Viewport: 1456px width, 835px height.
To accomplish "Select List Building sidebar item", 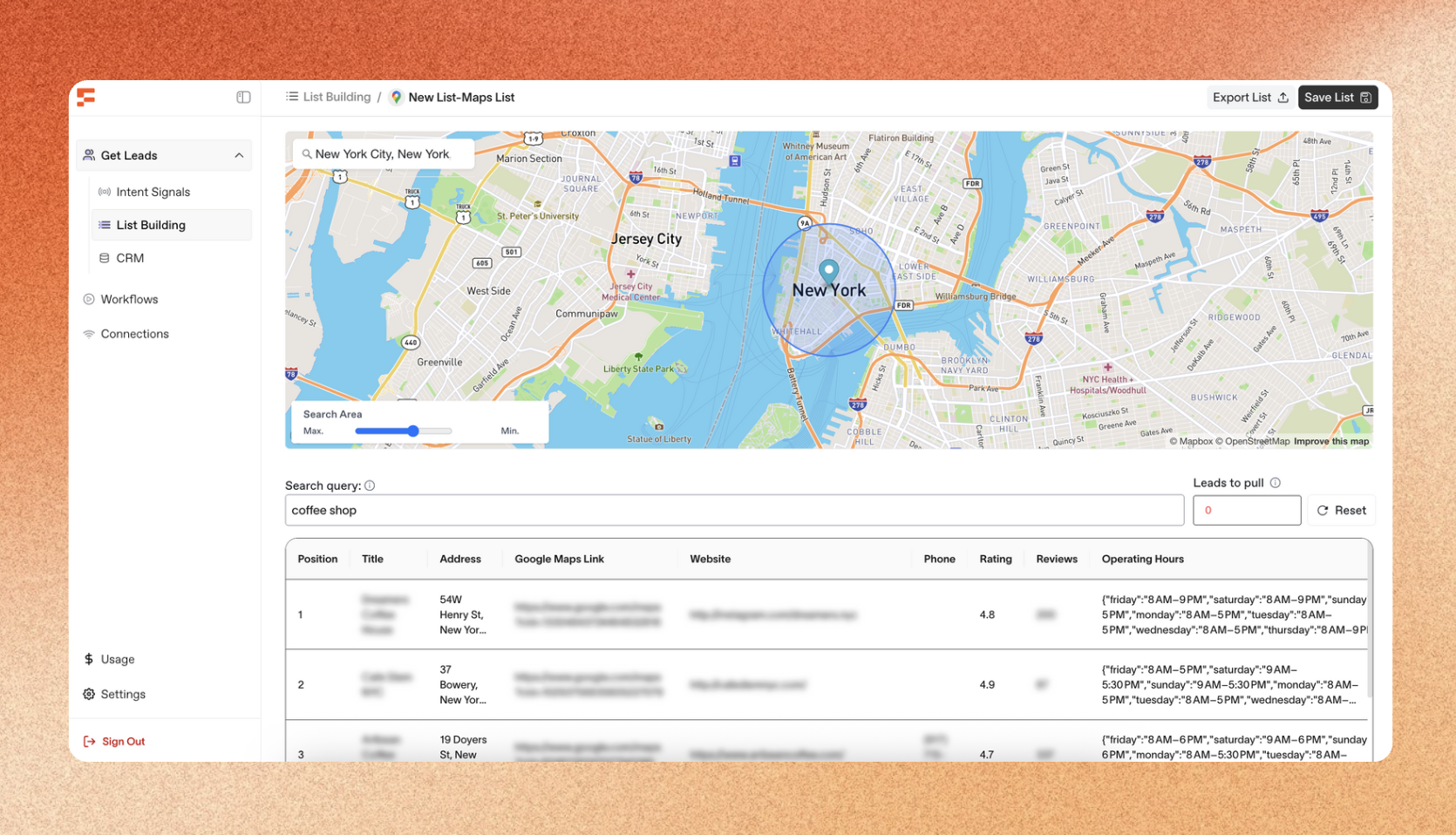I will point(151,225).
